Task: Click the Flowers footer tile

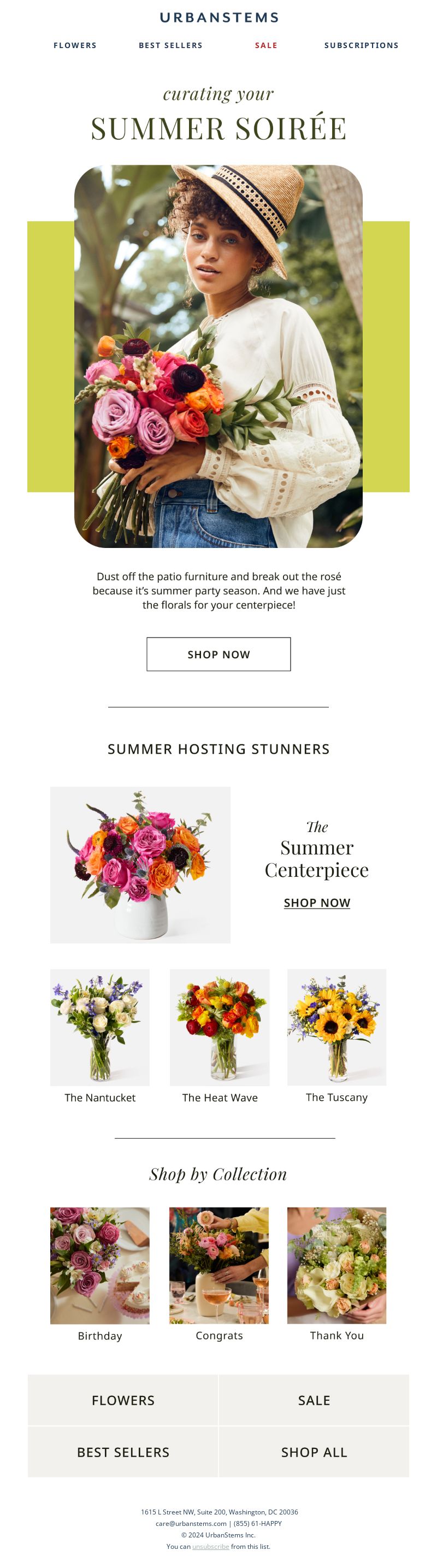Action: click(123, 1400)
